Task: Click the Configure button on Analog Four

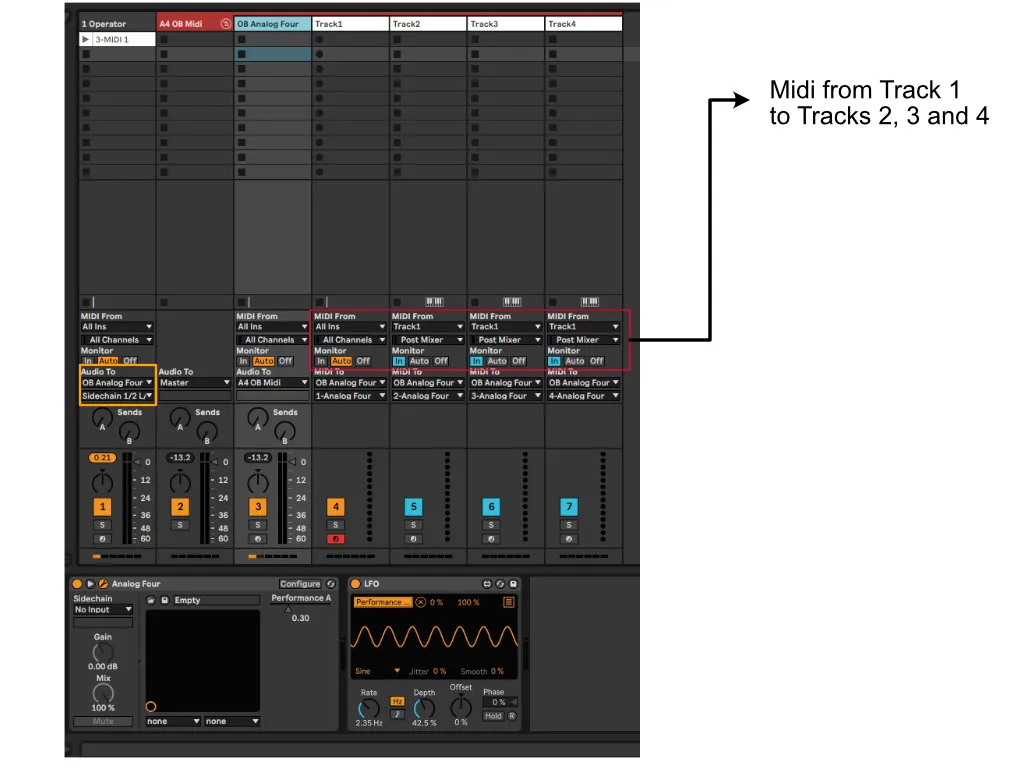Action: coord(300,584)
